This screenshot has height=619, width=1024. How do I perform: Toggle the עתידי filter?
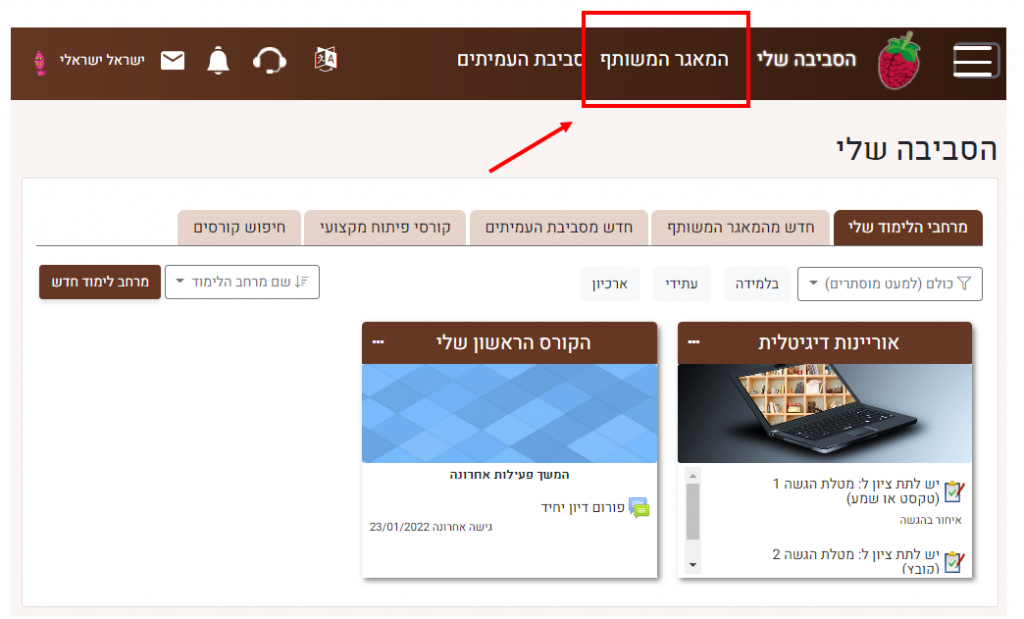click(682, 284)
